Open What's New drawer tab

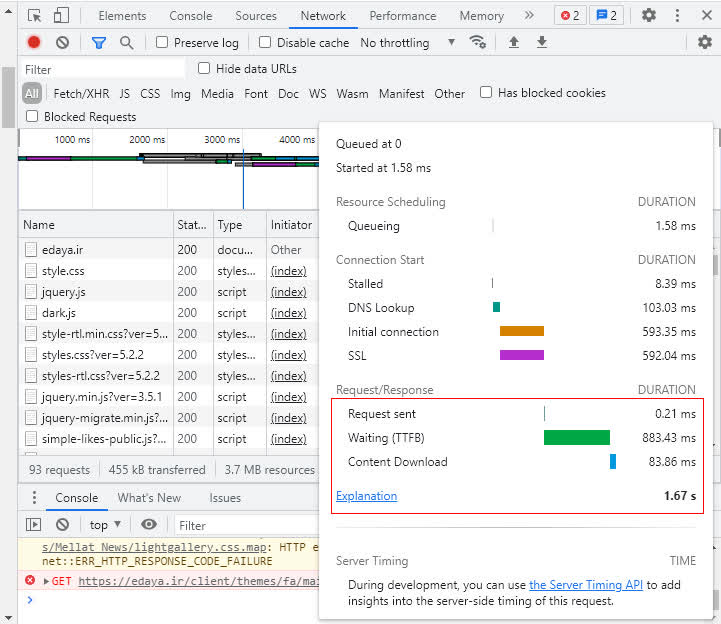click(x=149, y=498)
